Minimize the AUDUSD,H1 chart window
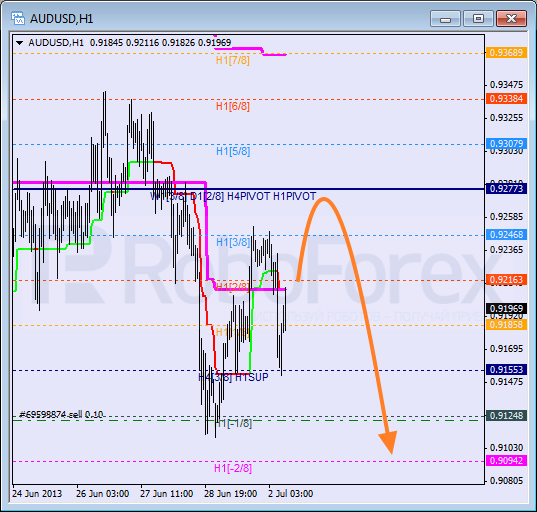This screenshot has width=537, height=512. tap(445, 19)
